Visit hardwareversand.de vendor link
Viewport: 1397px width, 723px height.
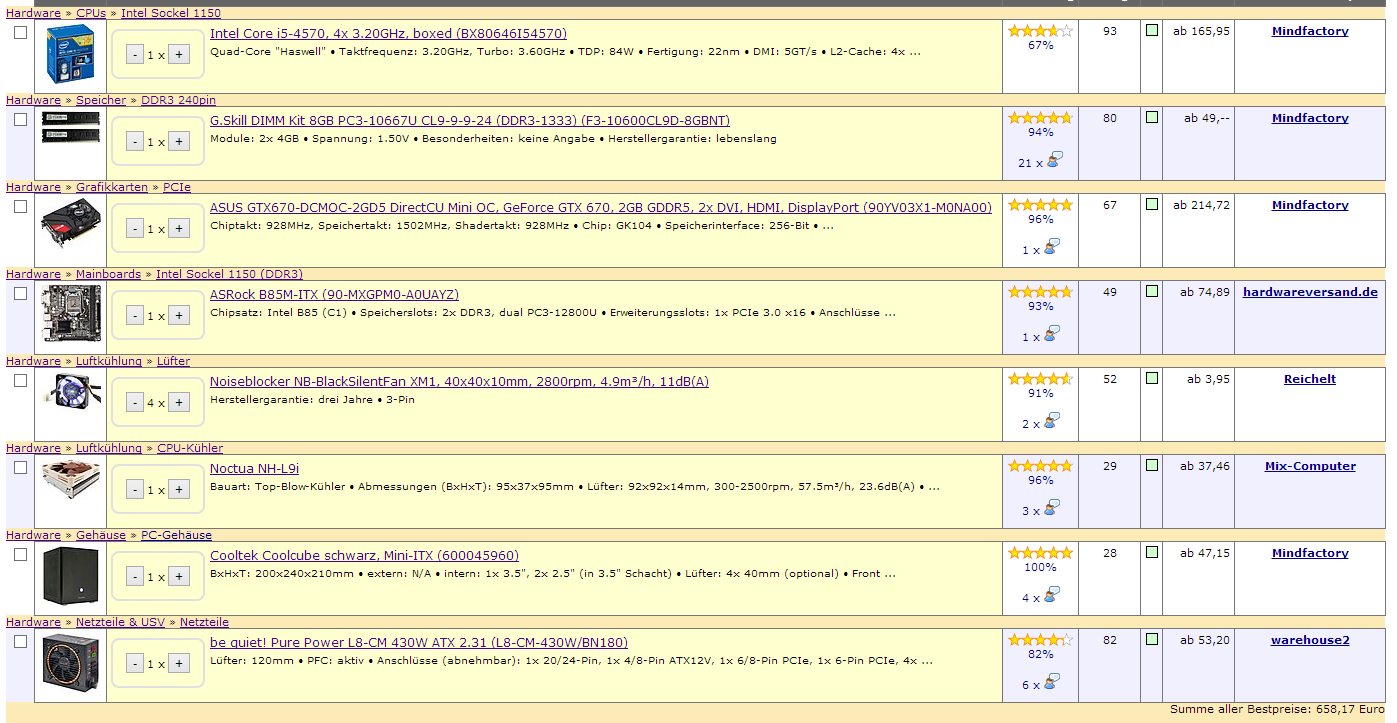pos(1310,292)
